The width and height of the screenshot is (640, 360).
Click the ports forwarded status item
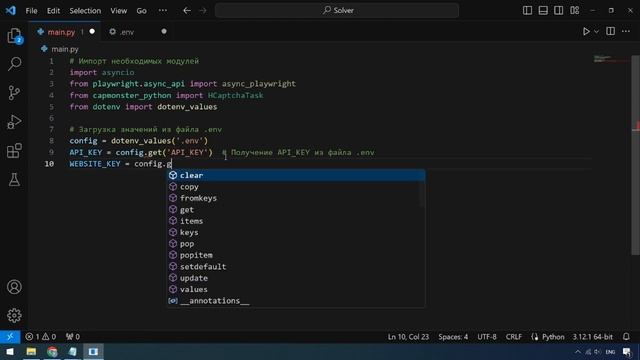click(x=73, y=337)
